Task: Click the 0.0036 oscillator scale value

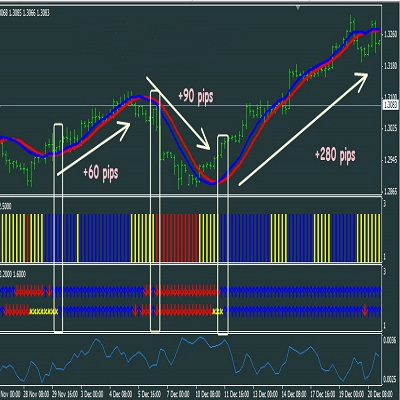Action: pyautogui.click(x=389, y=340)
